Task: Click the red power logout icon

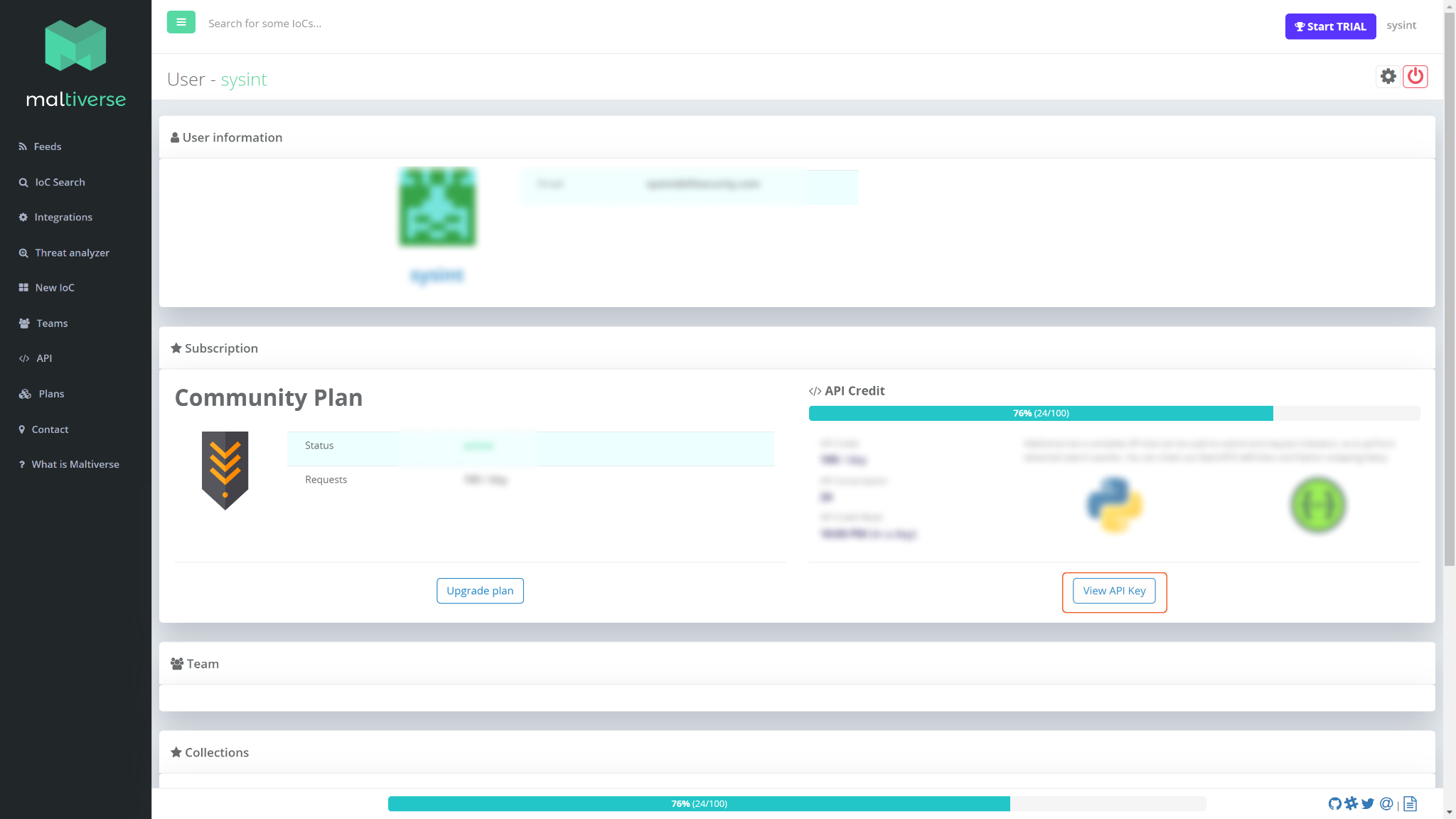Action: (1415, 76)
